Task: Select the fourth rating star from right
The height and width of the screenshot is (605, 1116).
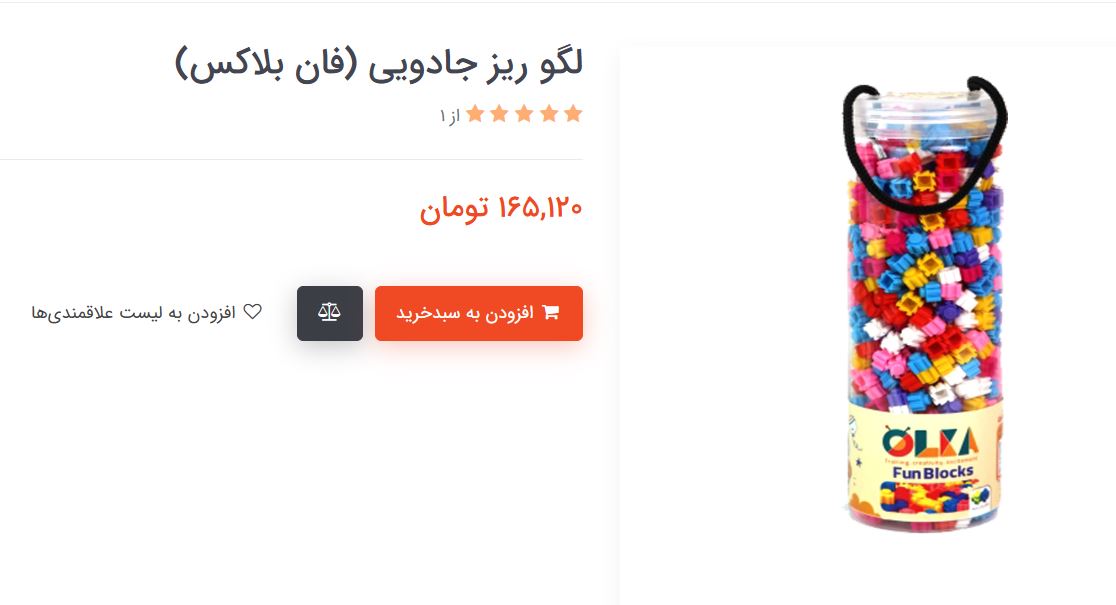Action: pyautogui.click(x=500, y=114)
